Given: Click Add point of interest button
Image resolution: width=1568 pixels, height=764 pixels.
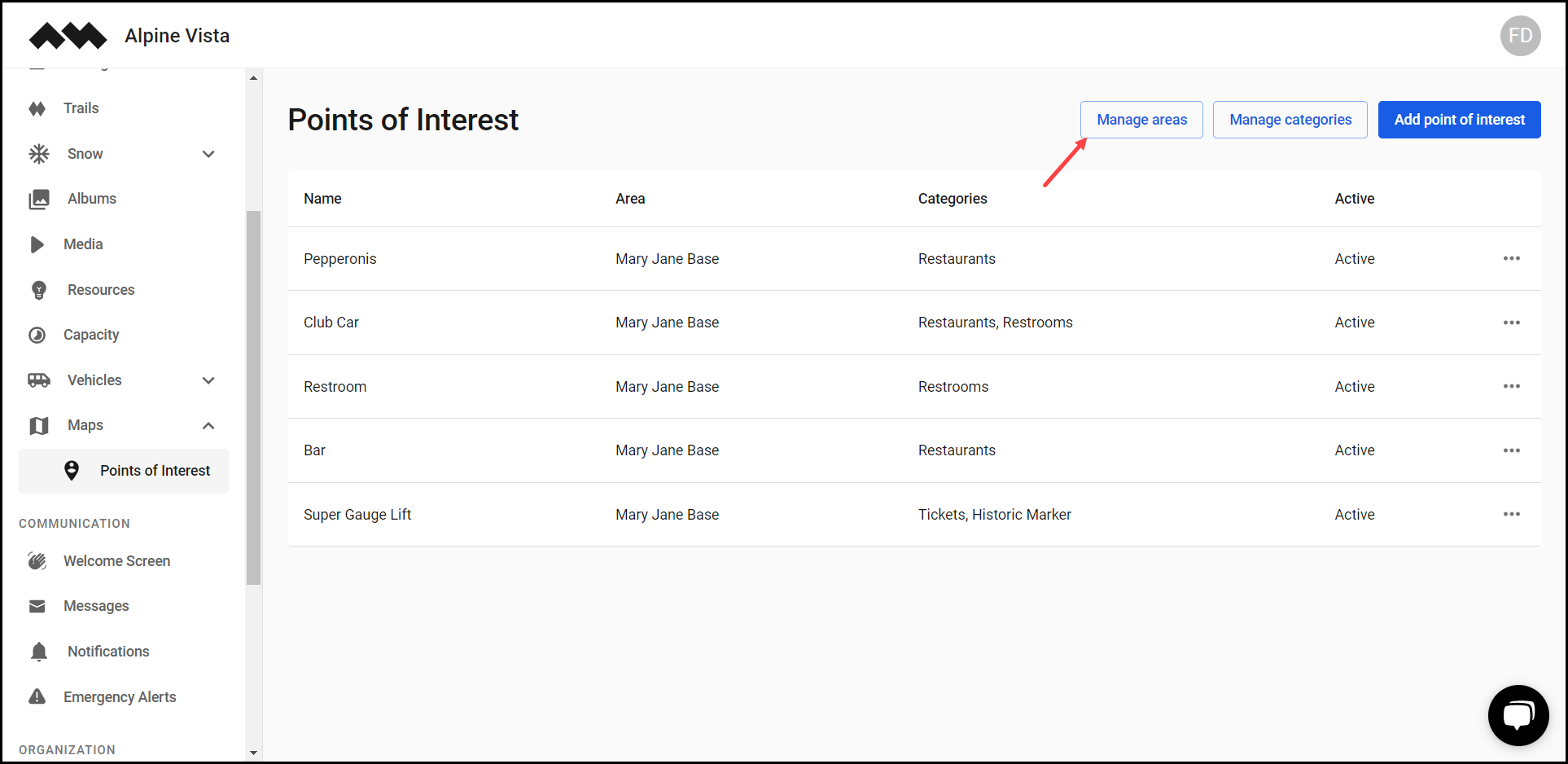Looking at the screenshot, I should [x=1459, y=120].
